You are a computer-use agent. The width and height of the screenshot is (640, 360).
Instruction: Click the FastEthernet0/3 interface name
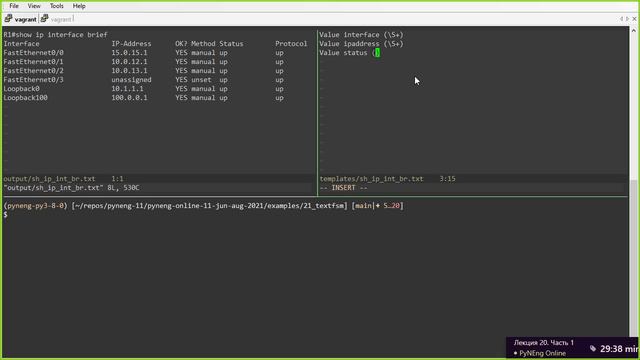pos(33,80)
